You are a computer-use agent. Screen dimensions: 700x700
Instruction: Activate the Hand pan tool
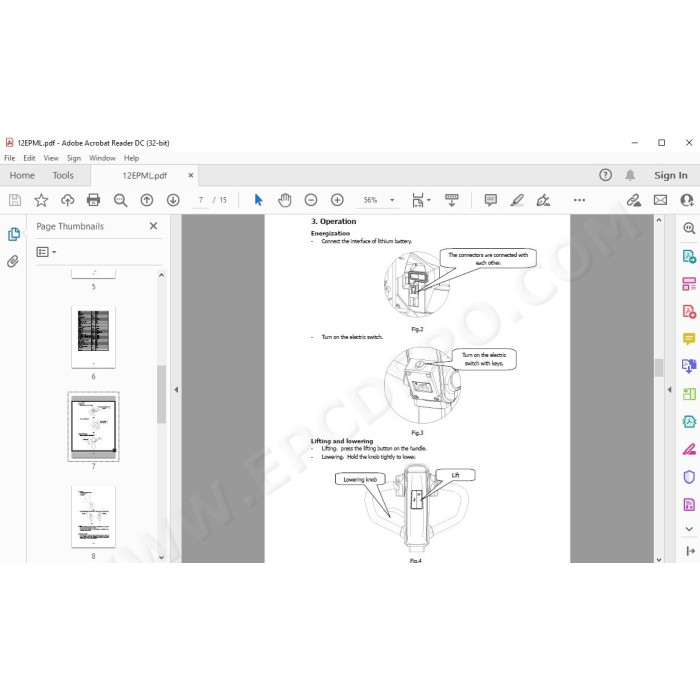(284, 200)
